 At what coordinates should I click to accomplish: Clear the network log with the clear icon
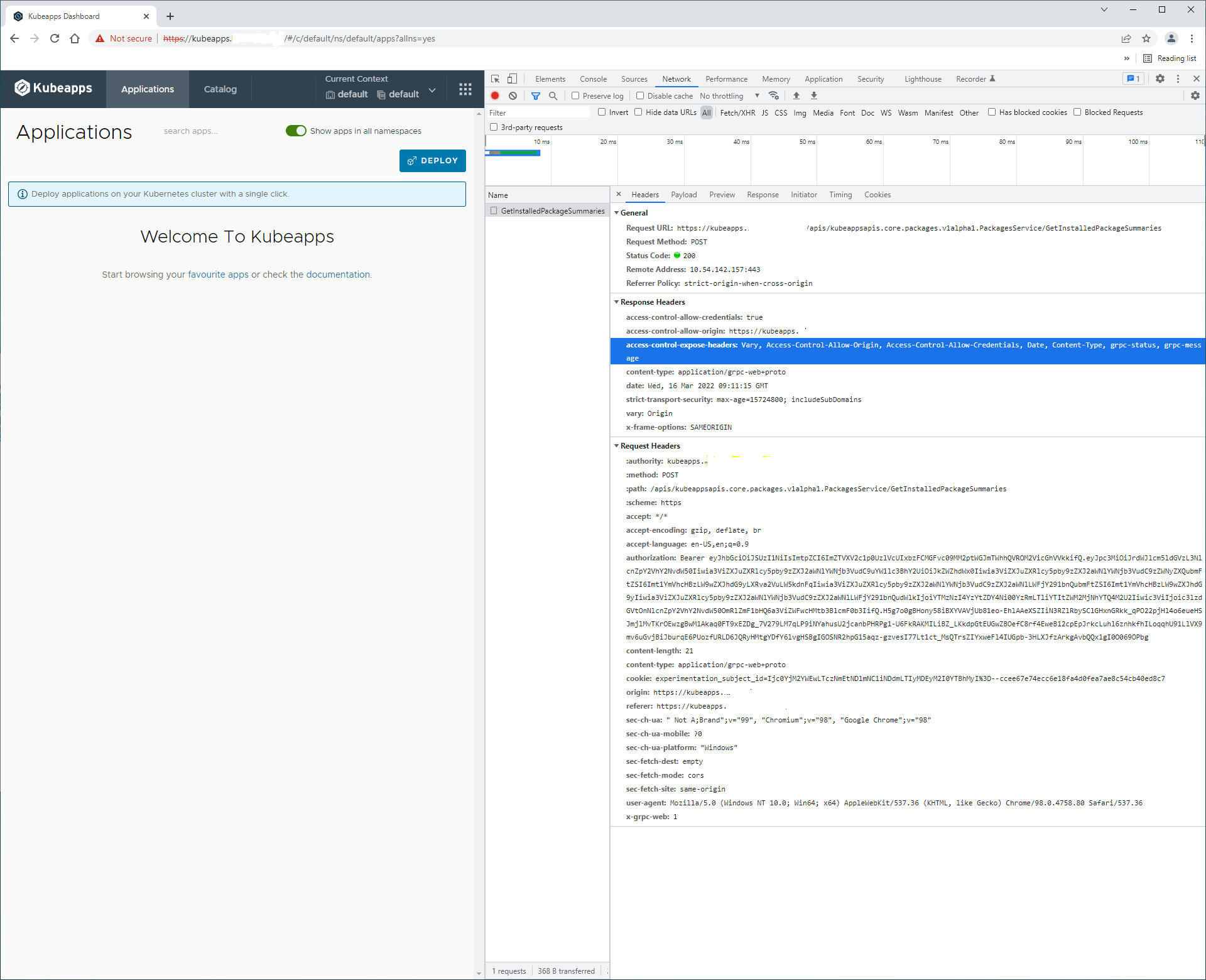tap(513, 95)
